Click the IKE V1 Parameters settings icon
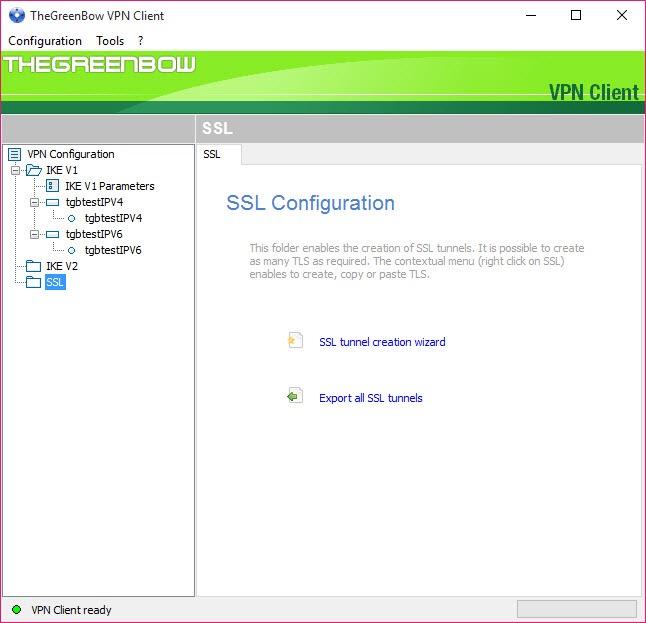The image size is (646, 623). 52,186
